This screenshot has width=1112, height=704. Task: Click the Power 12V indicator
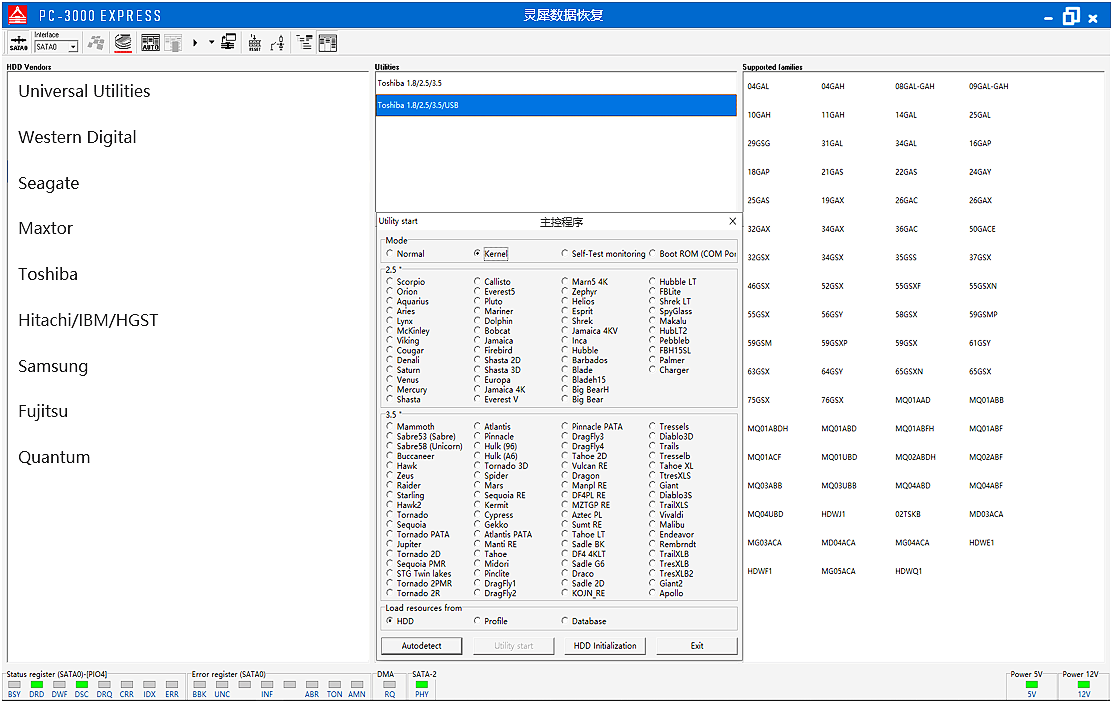click(x=1084, y=685)
